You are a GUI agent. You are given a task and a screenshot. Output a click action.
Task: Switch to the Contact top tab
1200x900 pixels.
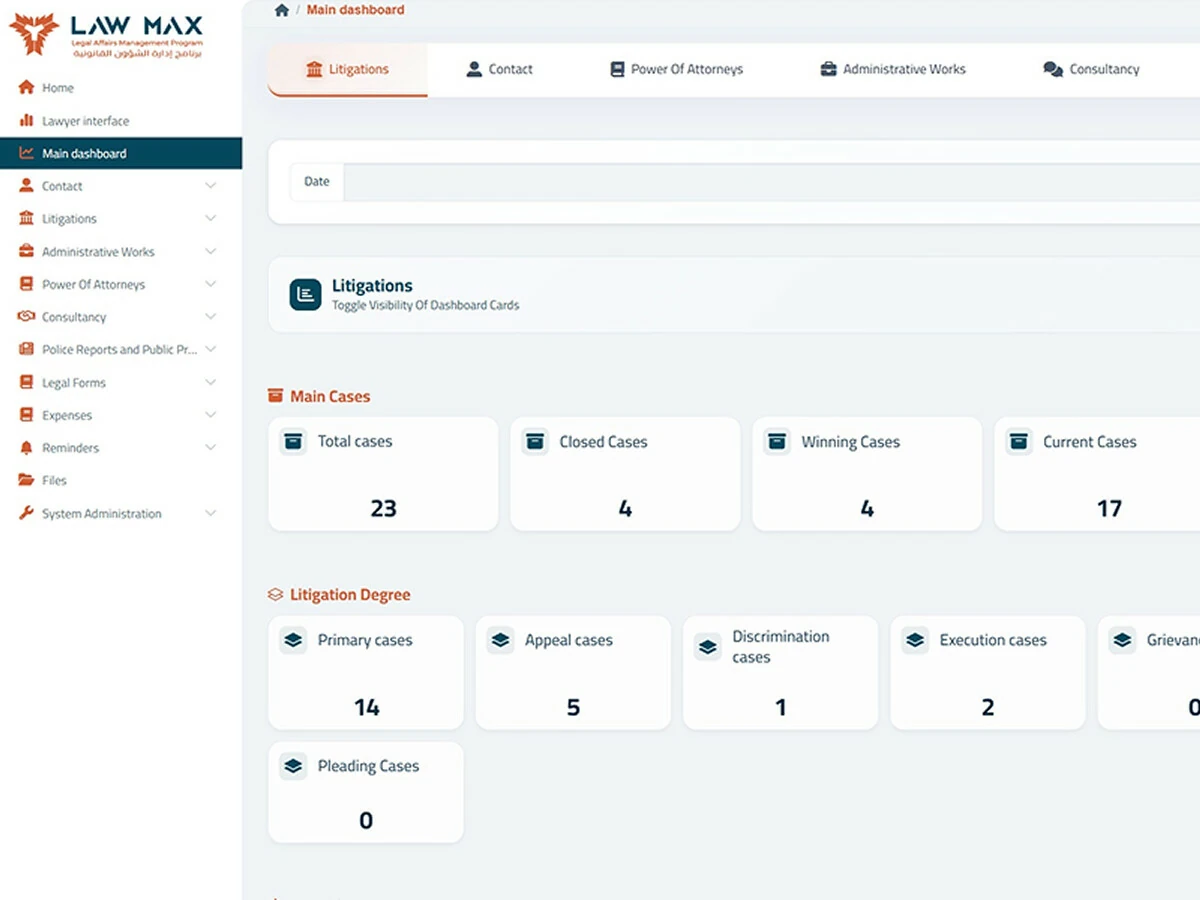tap(499, 69)
